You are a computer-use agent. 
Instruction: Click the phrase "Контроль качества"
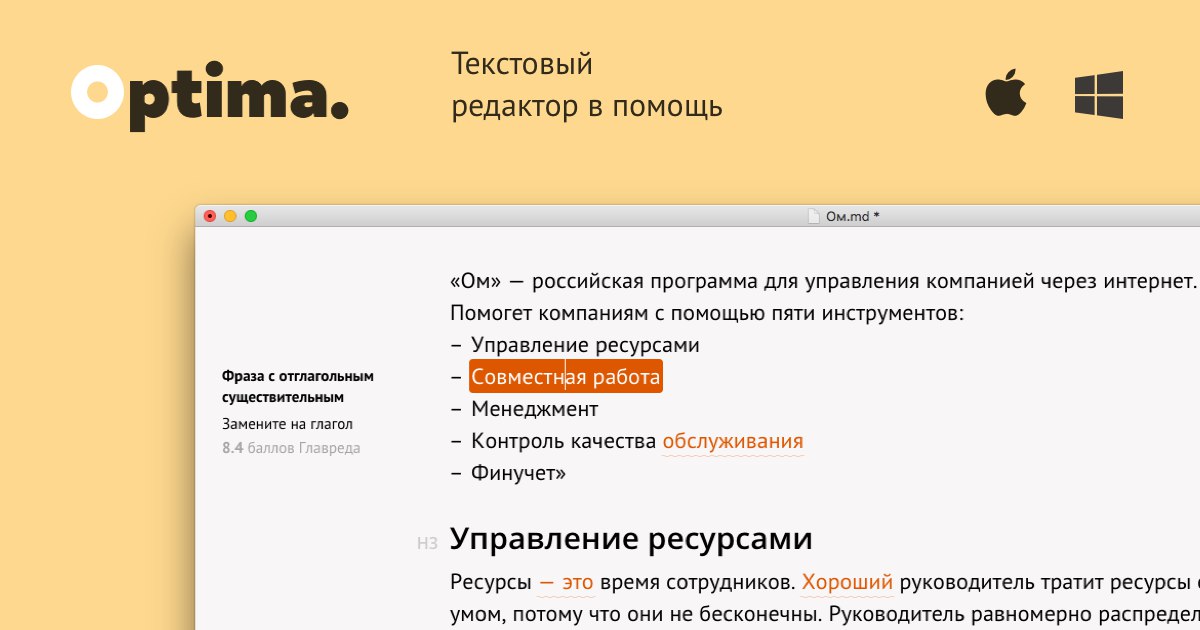click(564, 441)
